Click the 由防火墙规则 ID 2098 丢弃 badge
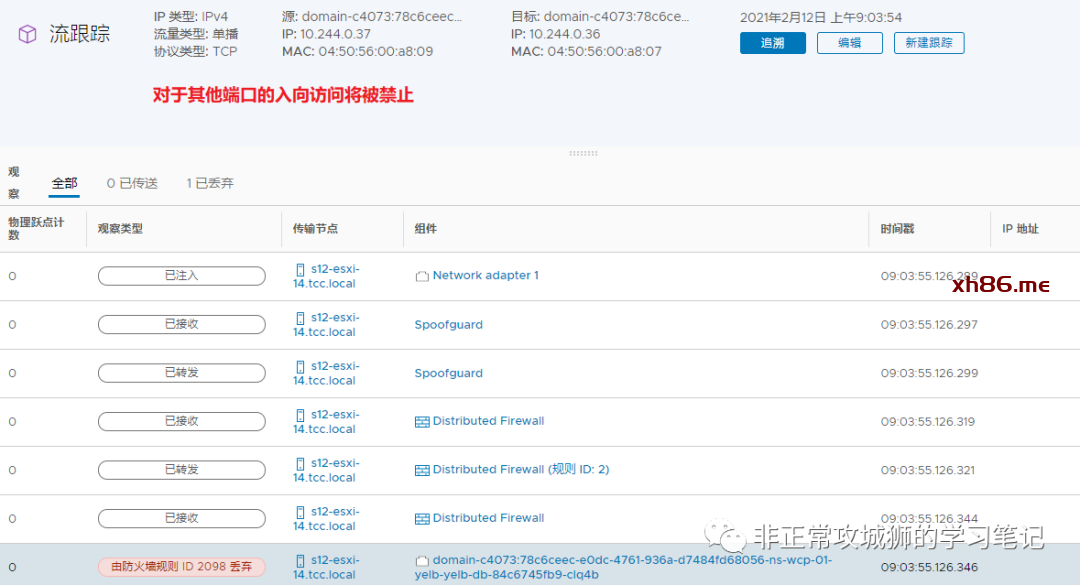This screenshot has width=1080, height=585. click(181, 567)
